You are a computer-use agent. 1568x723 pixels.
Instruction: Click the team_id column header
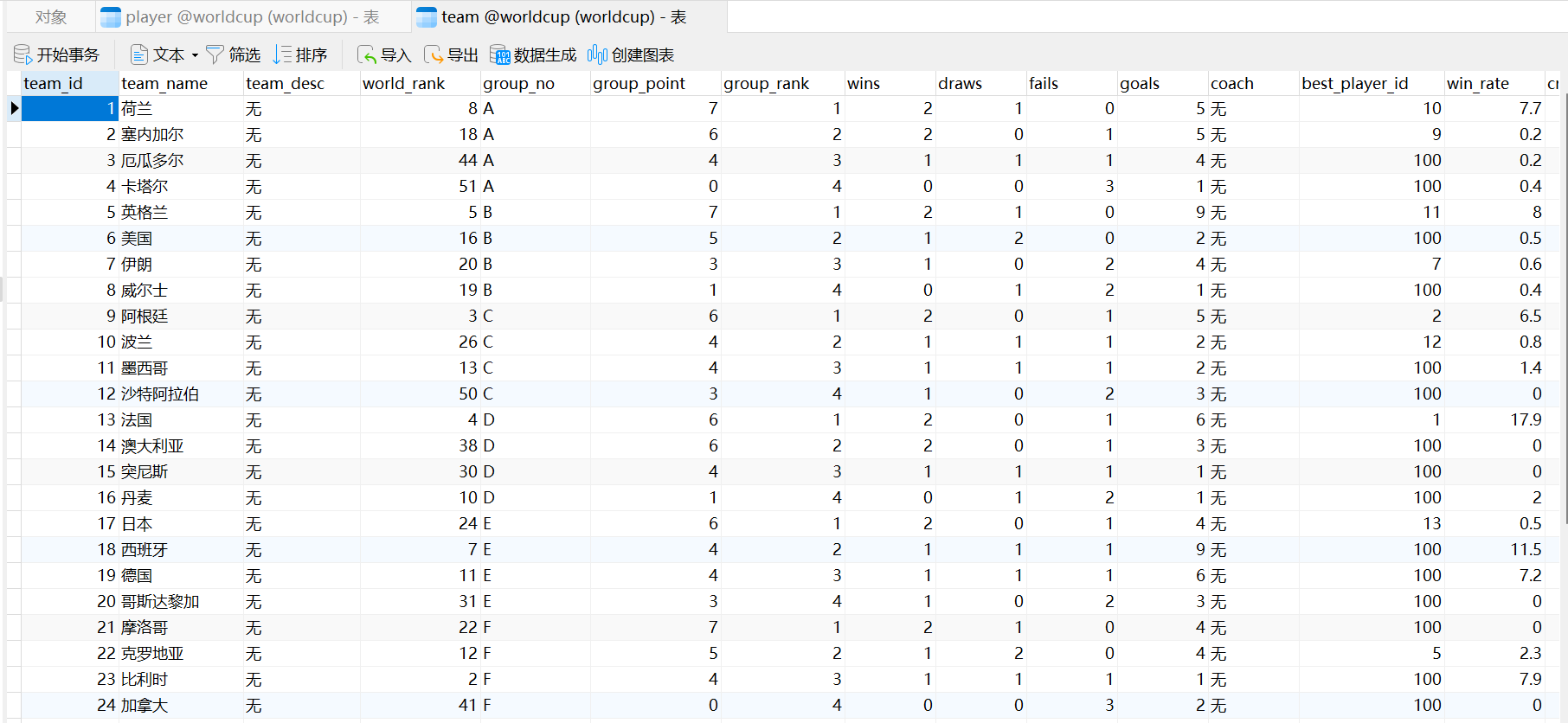(70, 83)
